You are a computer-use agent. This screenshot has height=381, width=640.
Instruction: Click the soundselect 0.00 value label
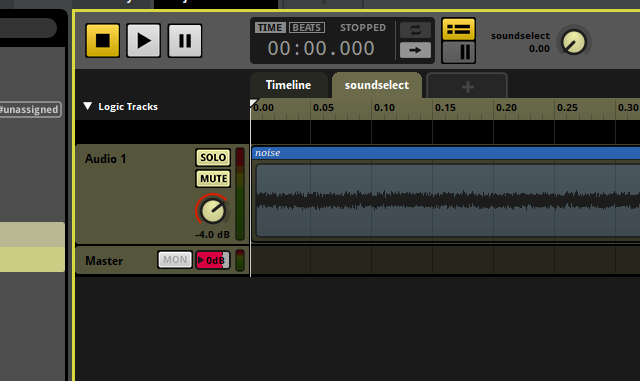(539, 49)
